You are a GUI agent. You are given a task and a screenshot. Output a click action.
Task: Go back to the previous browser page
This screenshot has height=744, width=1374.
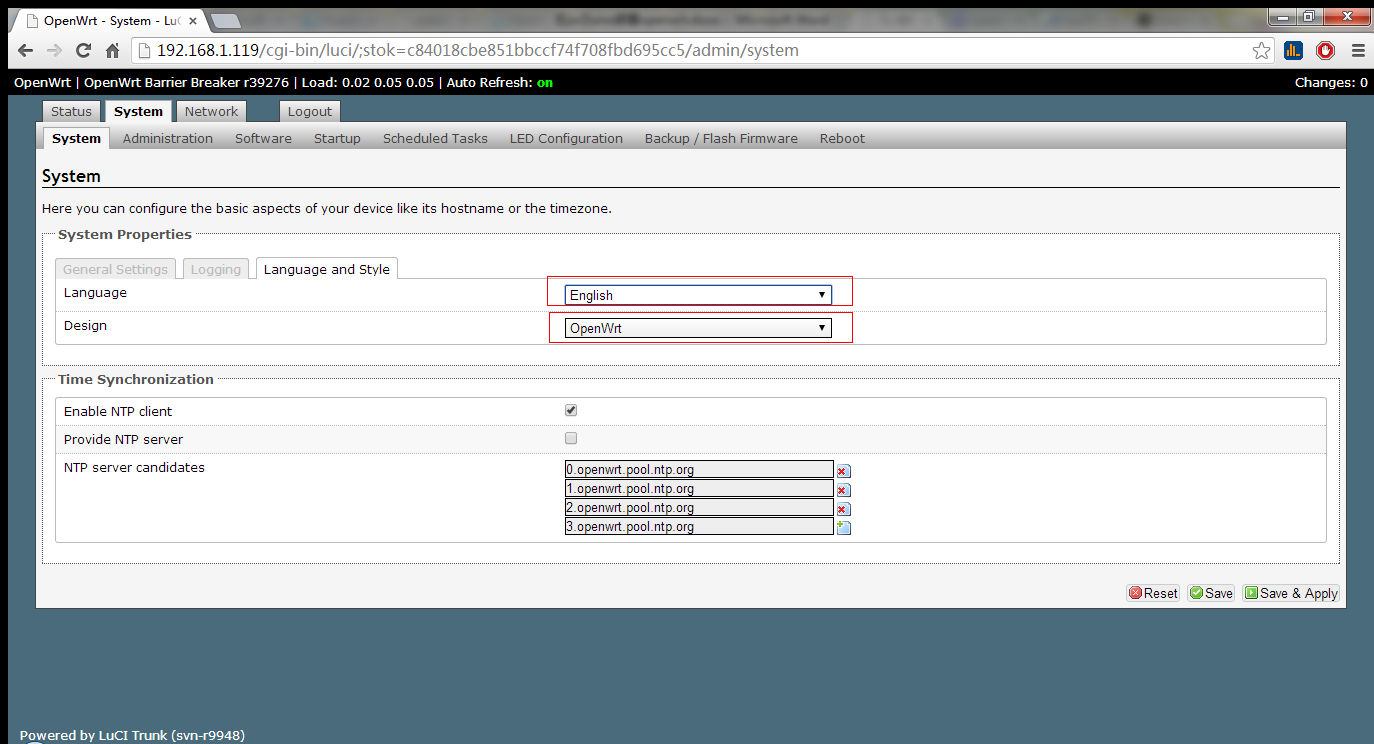pyautogui.click(x=25, y=50)
